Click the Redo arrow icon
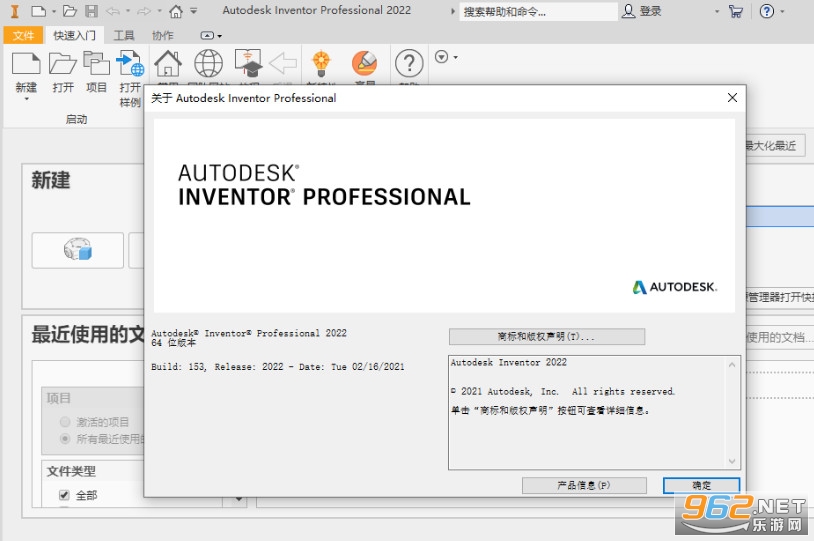The height and width of the screenshot is (541, 814). click(x=144, y=11)
